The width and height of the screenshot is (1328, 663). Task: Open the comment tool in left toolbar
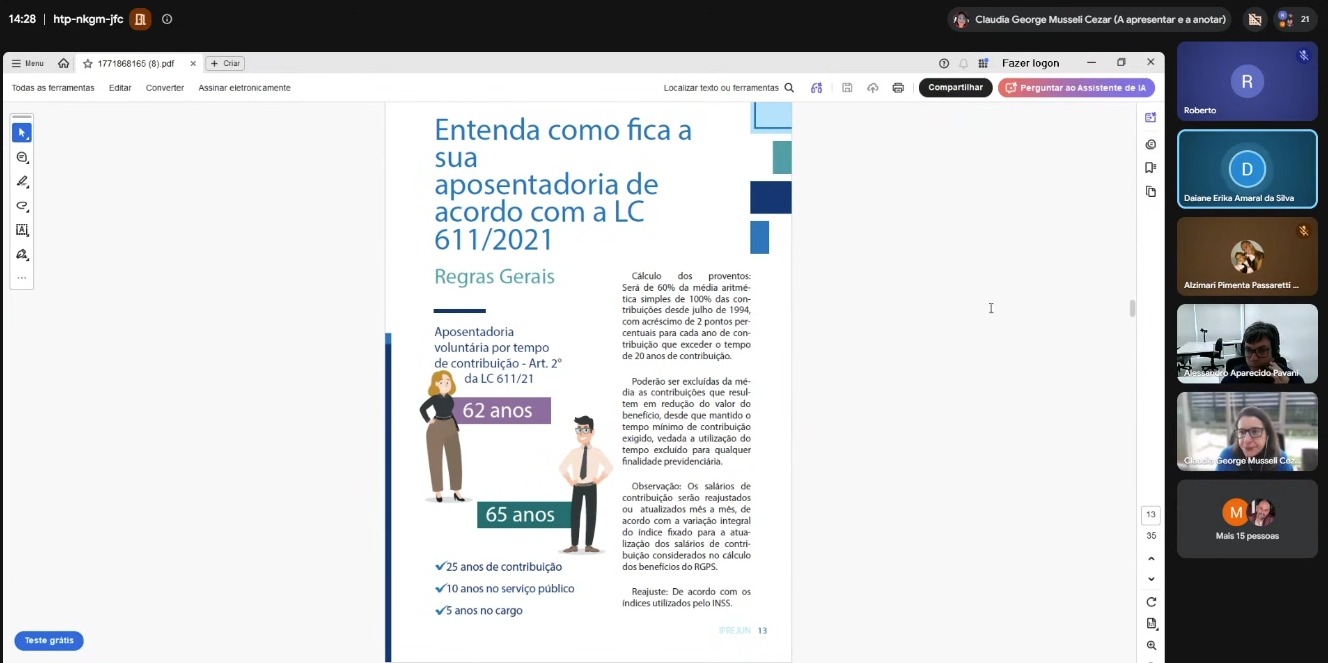(21, 158)
